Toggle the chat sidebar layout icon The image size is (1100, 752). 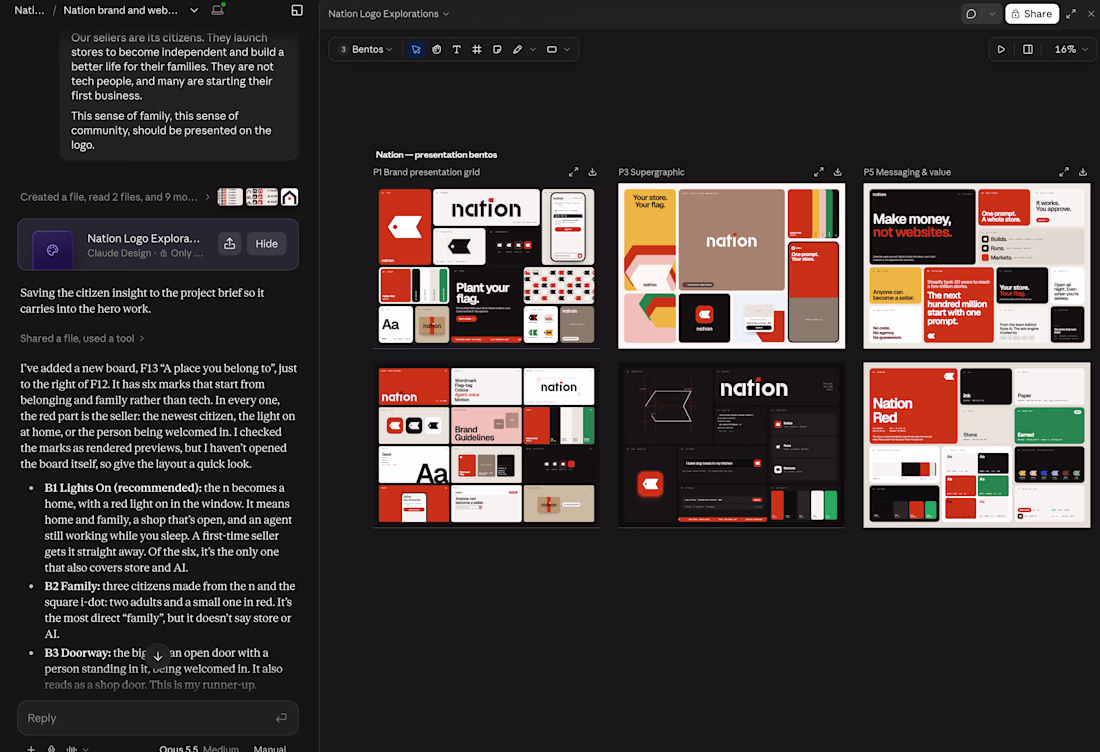pos(297,10)
